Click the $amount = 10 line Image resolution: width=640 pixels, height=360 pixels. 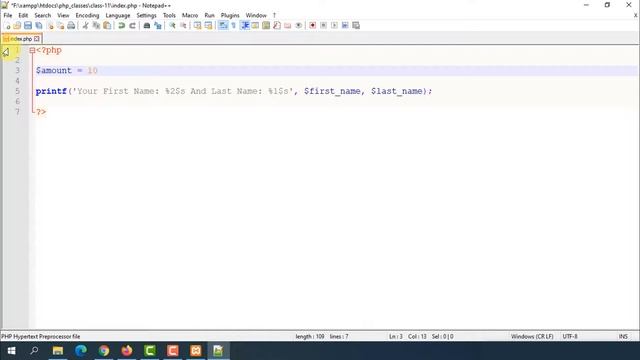pos(67,70)
